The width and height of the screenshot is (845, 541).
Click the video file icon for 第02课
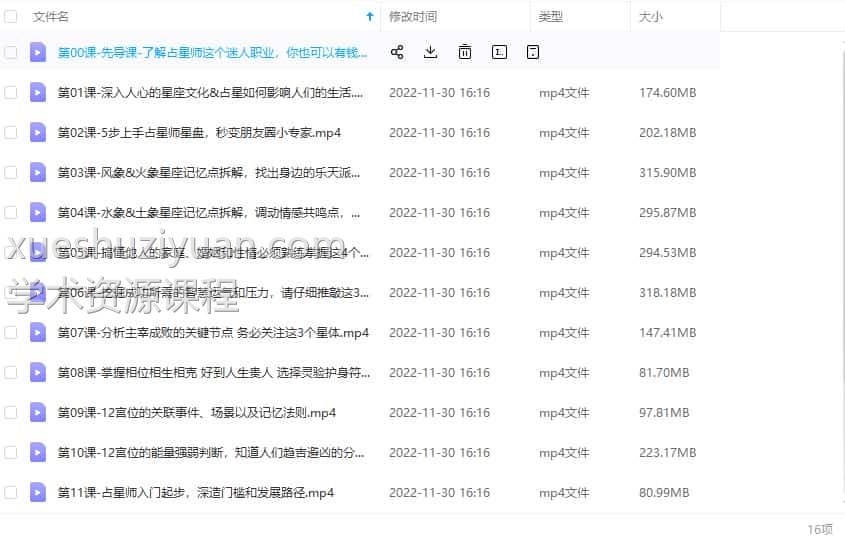coord(38,132)
